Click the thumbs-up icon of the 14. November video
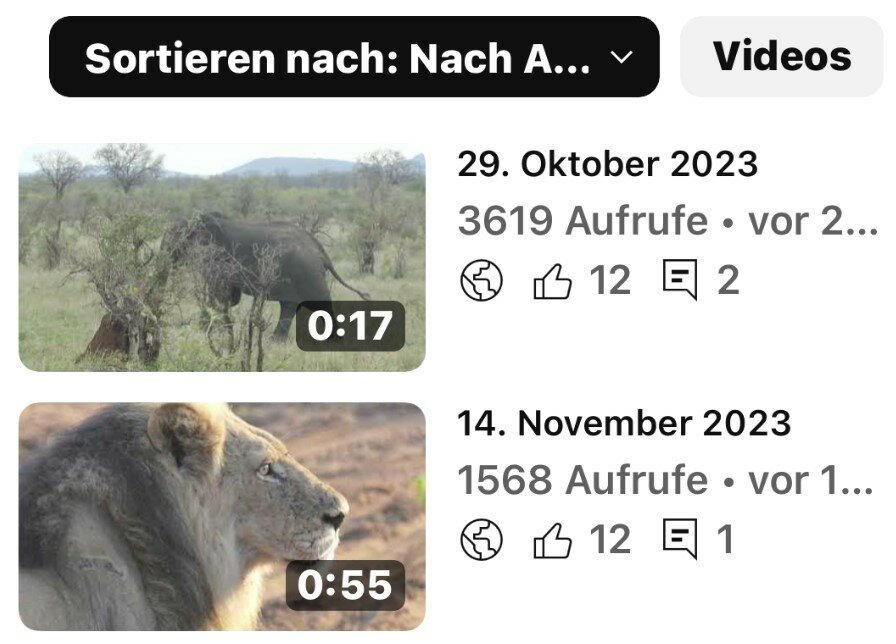The width and height of the screenshot is (896, 644). pyautogui.click(x=552, y=539)
